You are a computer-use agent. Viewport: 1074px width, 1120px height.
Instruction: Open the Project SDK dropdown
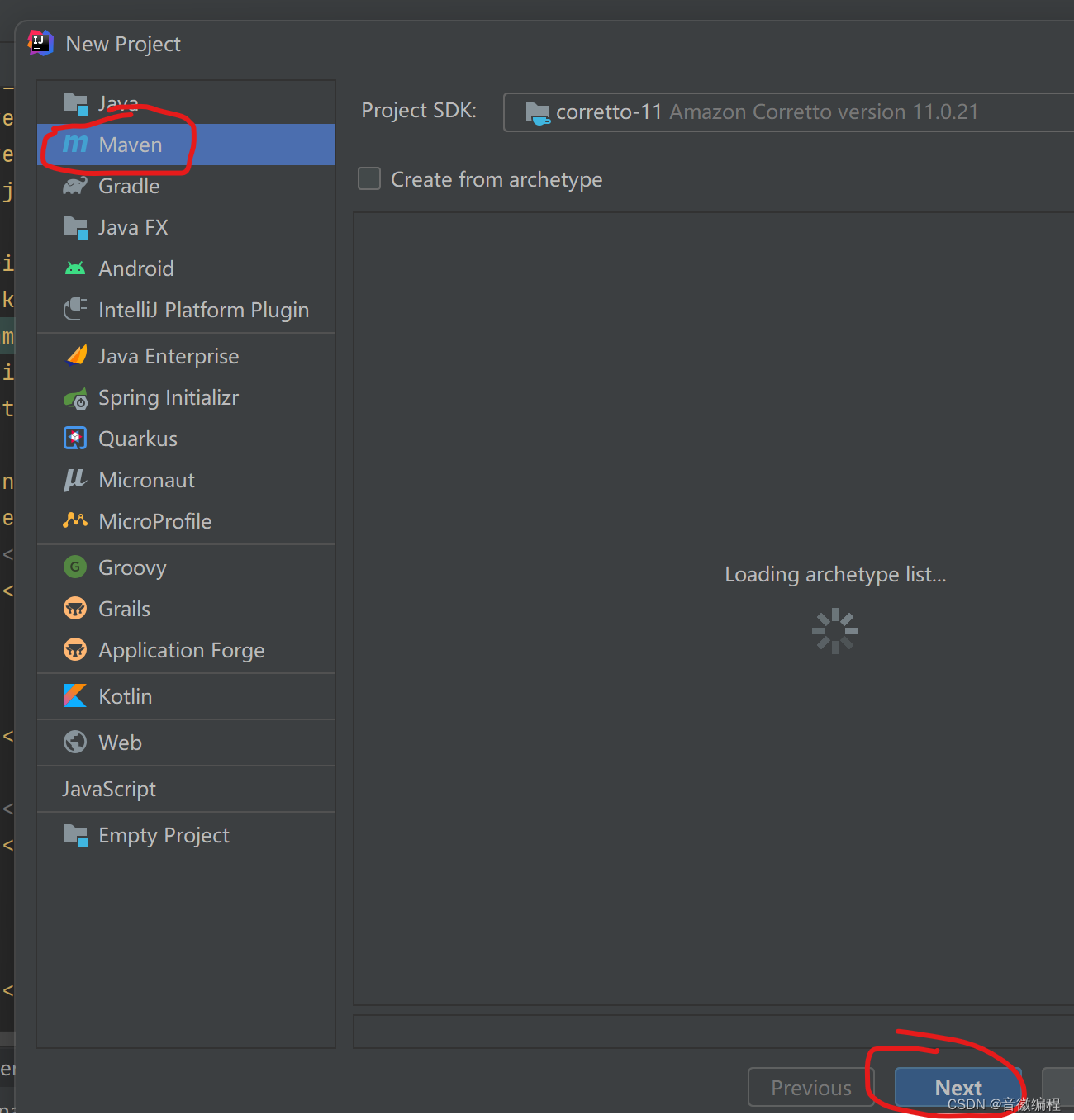click(x=788, y=112)
